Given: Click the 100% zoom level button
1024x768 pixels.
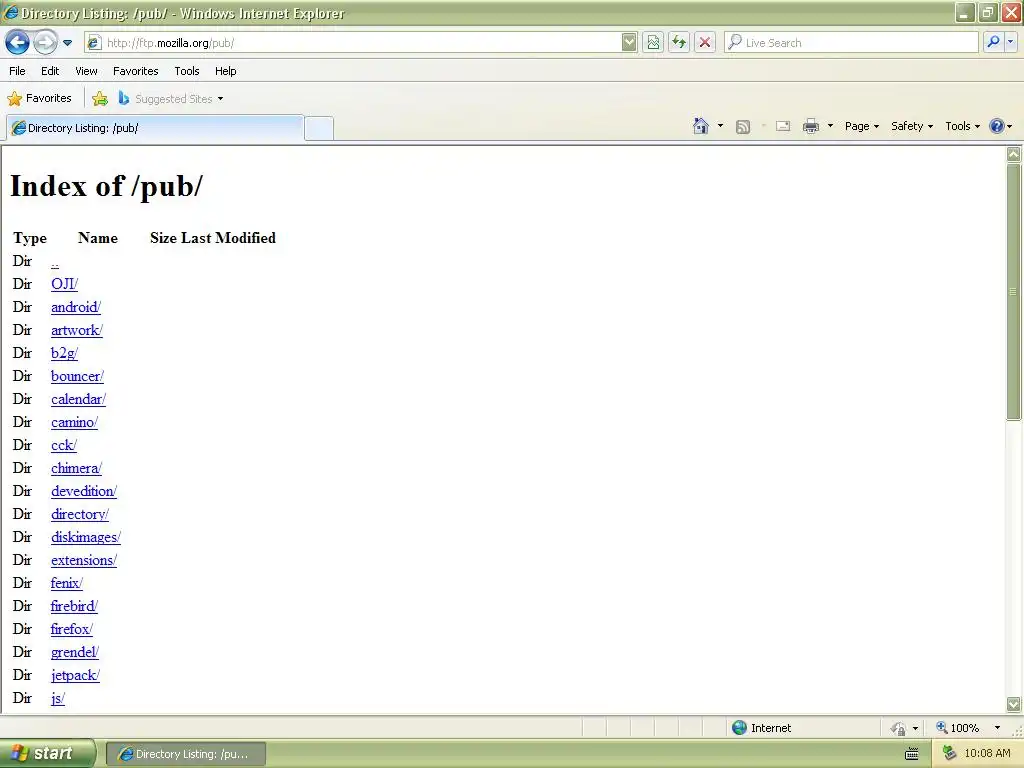Looking at the screenshot, I should pyautogui.click(x=957, y=728).
